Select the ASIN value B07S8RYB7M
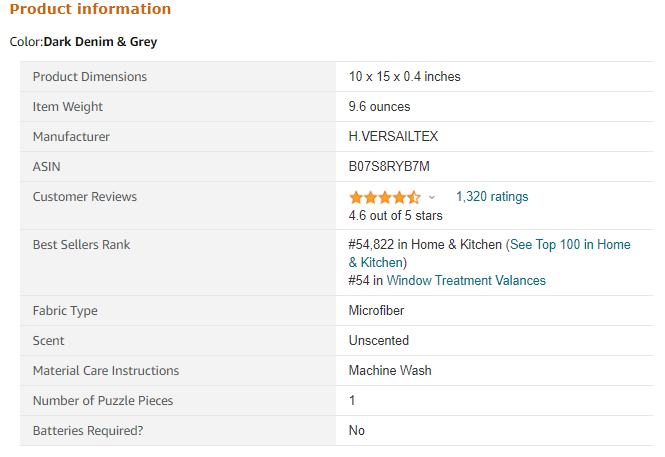The height and width of the screenshot is (457, 665). click(x=389, y=167)
